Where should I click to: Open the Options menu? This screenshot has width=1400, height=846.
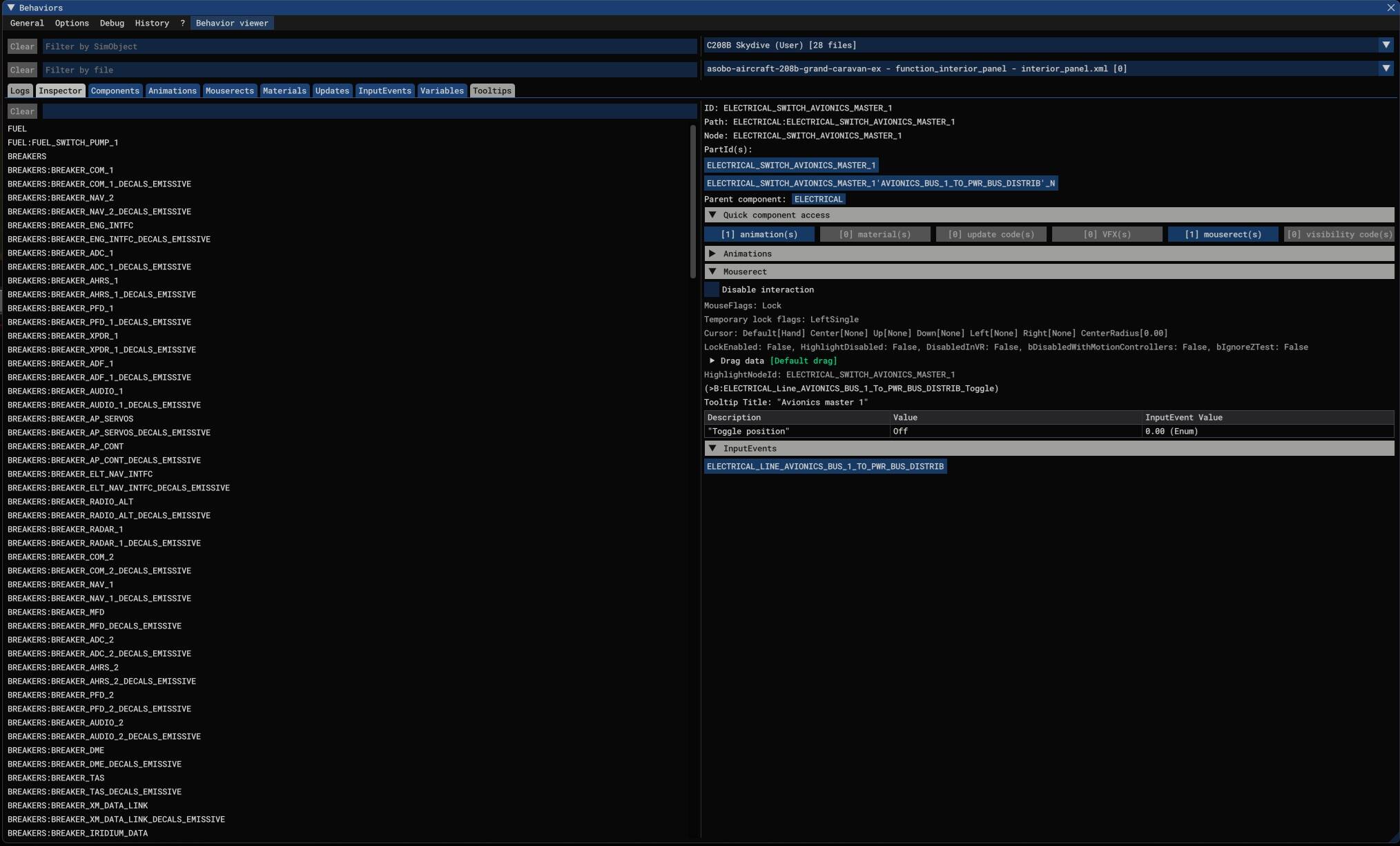click(72, 23)
